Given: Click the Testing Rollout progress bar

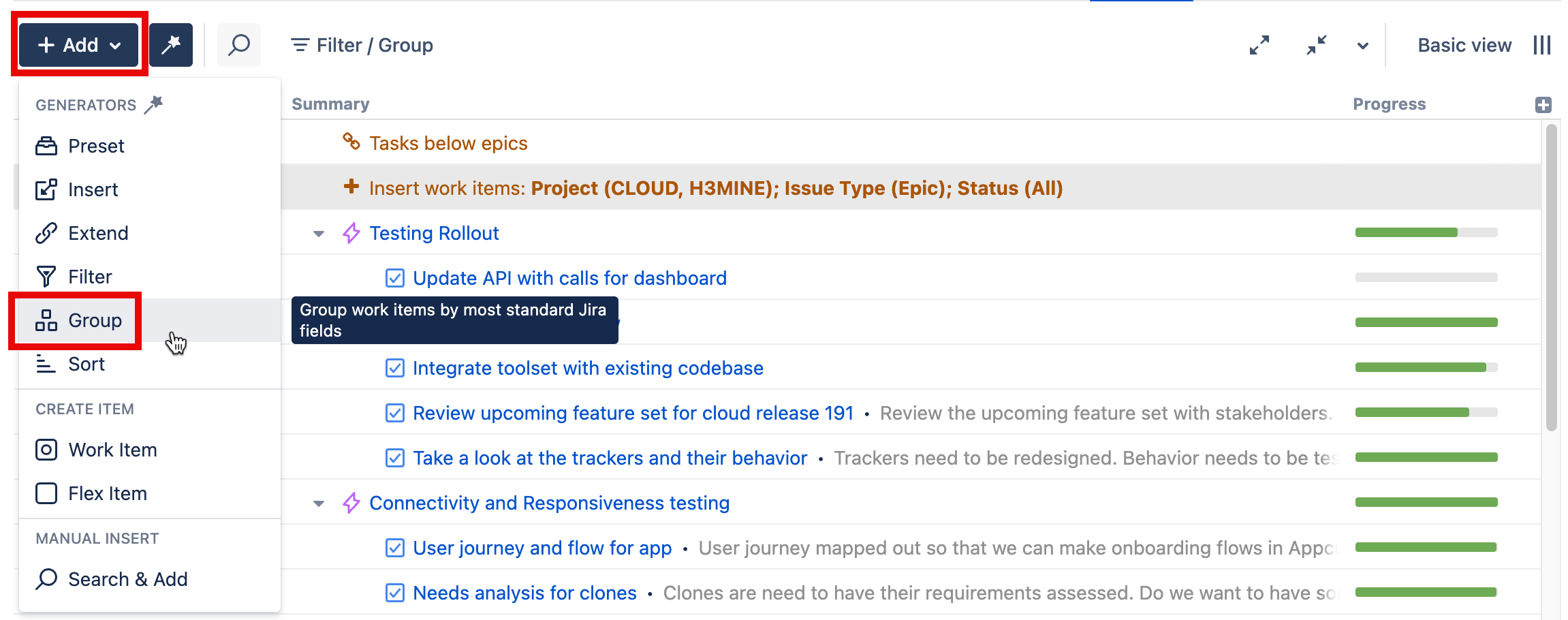Looking at the screenshot, I should click(x=1426, y=232).
